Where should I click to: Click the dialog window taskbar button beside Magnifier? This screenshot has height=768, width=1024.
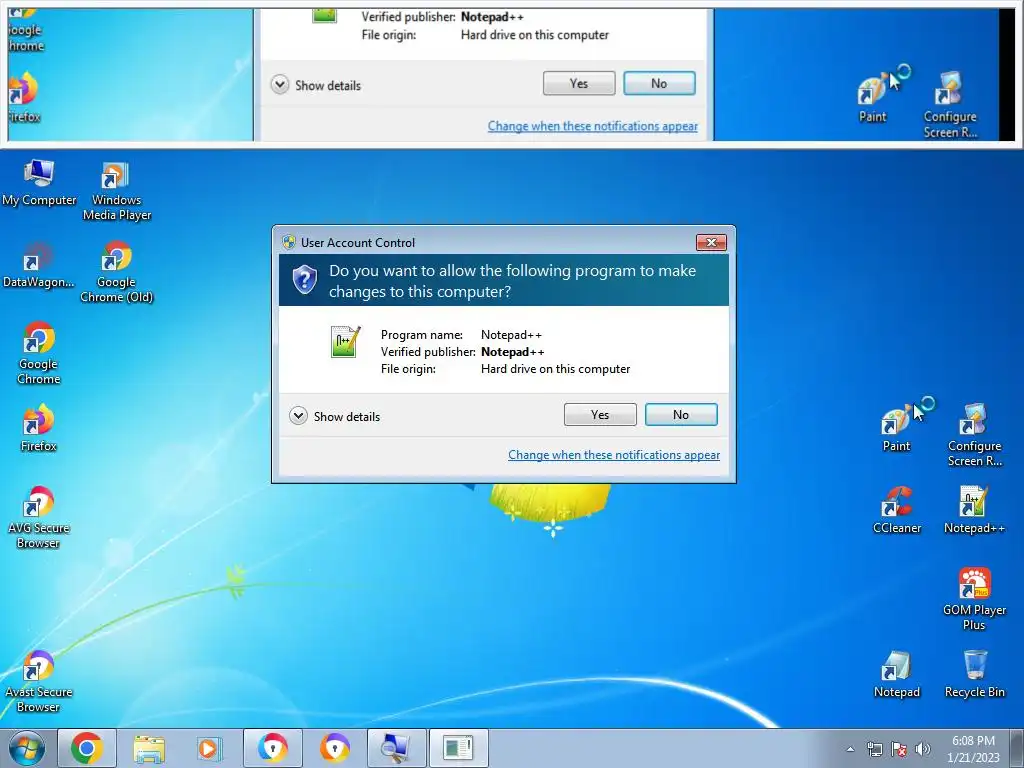point(458,748)
